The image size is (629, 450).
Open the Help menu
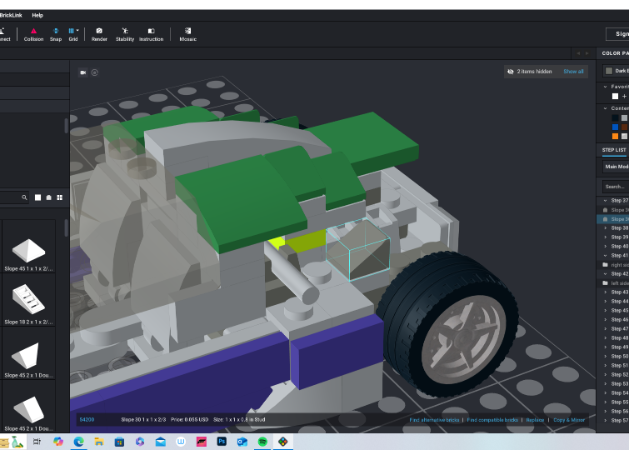pyautogui.click(x=37, y=15)
